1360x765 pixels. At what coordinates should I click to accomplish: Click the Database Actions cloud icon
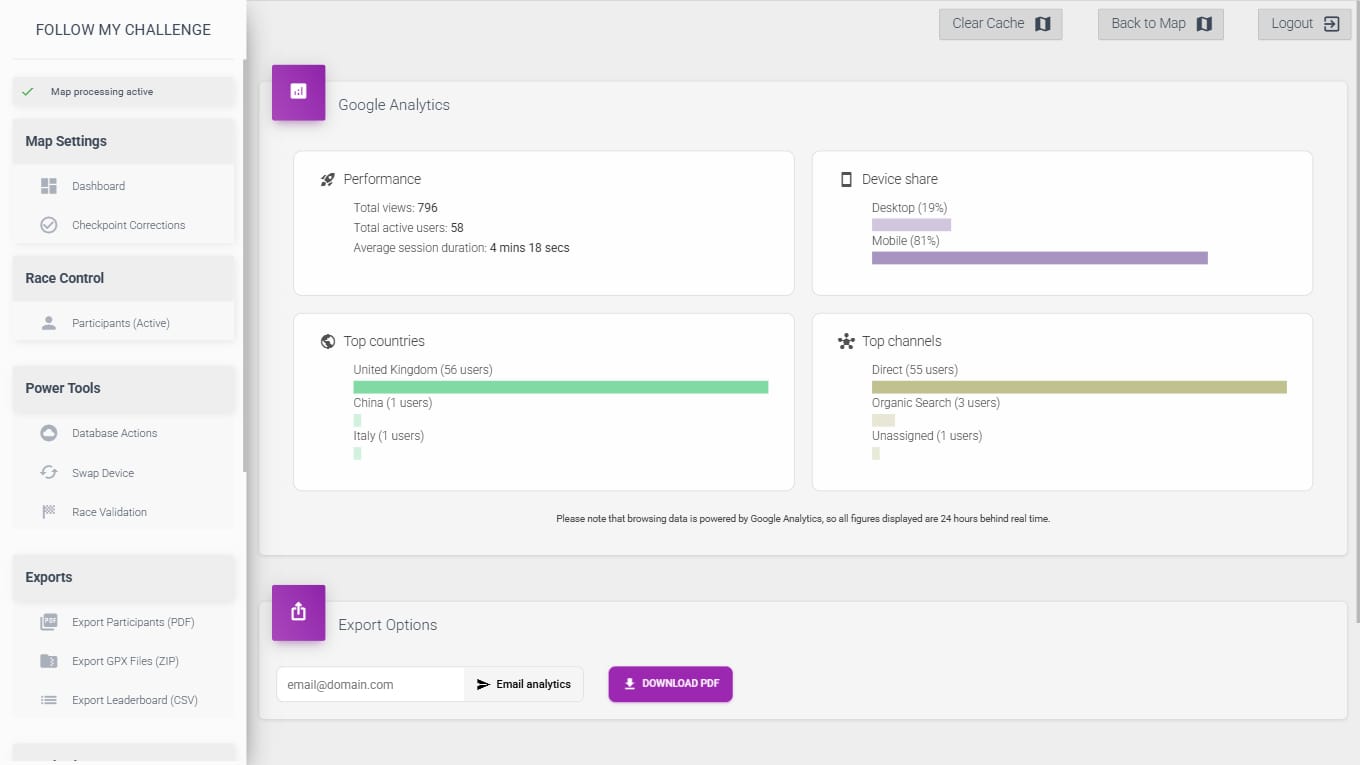[x=48, y=433]
